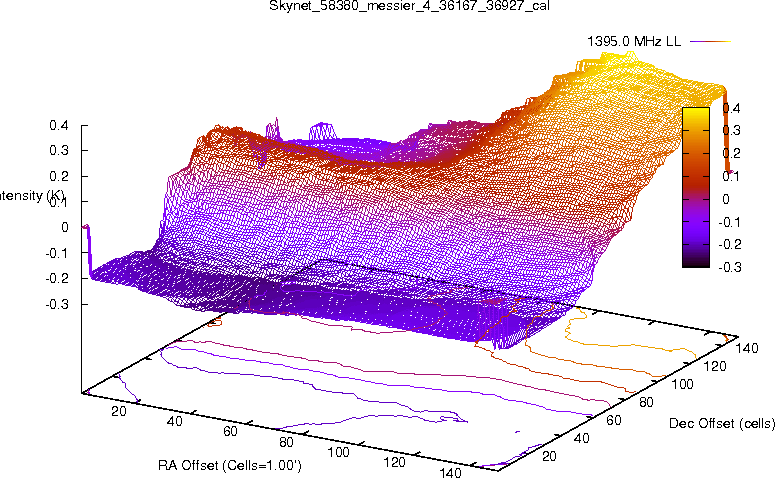This screenshot has width=775, height=478.
Task: Click the 0.4 tick on the intensity axis
Action: [59, 126]
